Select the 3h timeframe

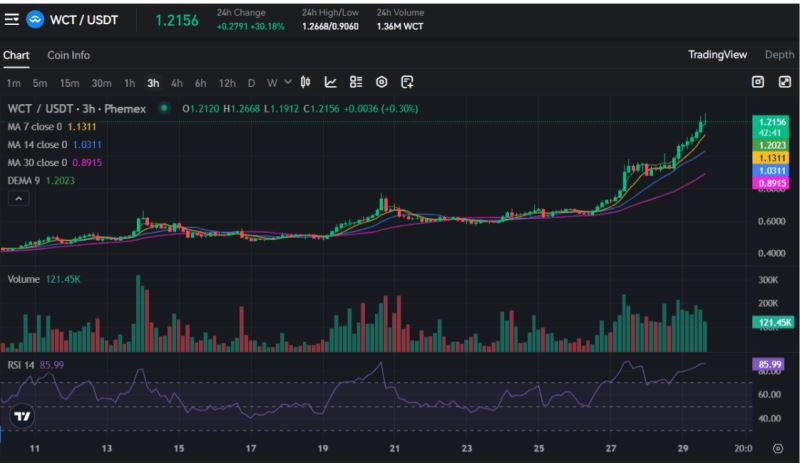point(153,82)
